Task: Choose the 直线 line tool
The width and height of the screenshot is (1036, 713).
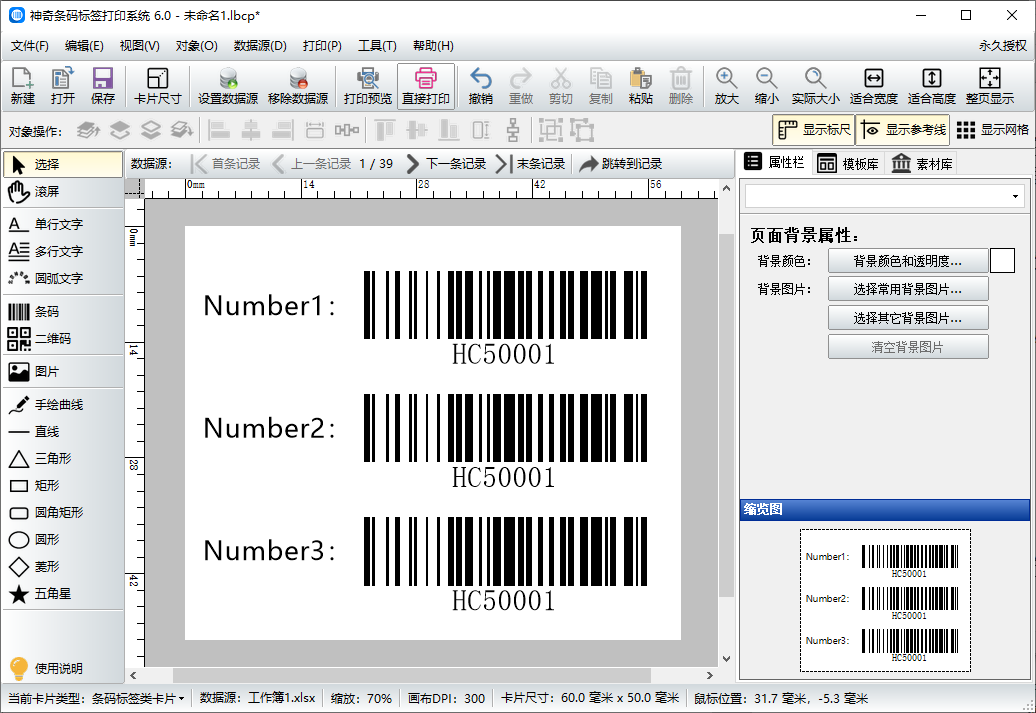Action: (x=63, y=432)
